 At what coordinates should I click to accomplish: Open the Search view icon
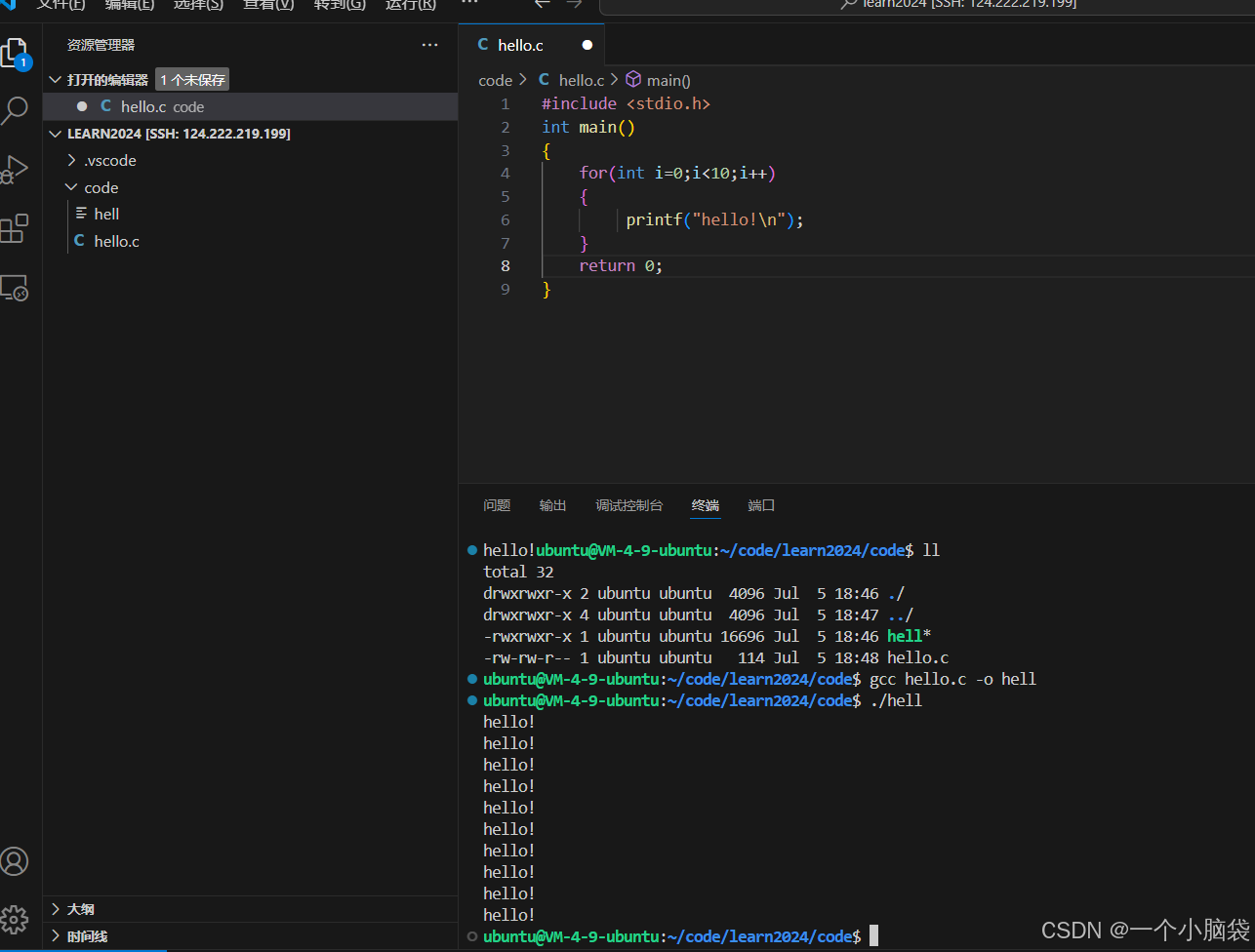[x=15, y=111]
